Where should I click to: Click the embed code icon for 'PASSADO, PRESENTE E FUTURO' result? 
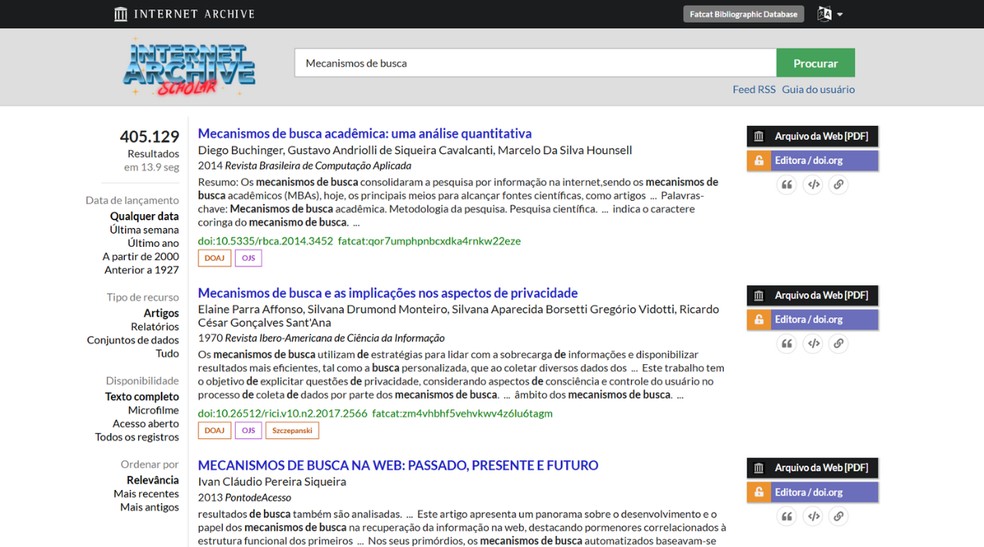coord(813,516)
